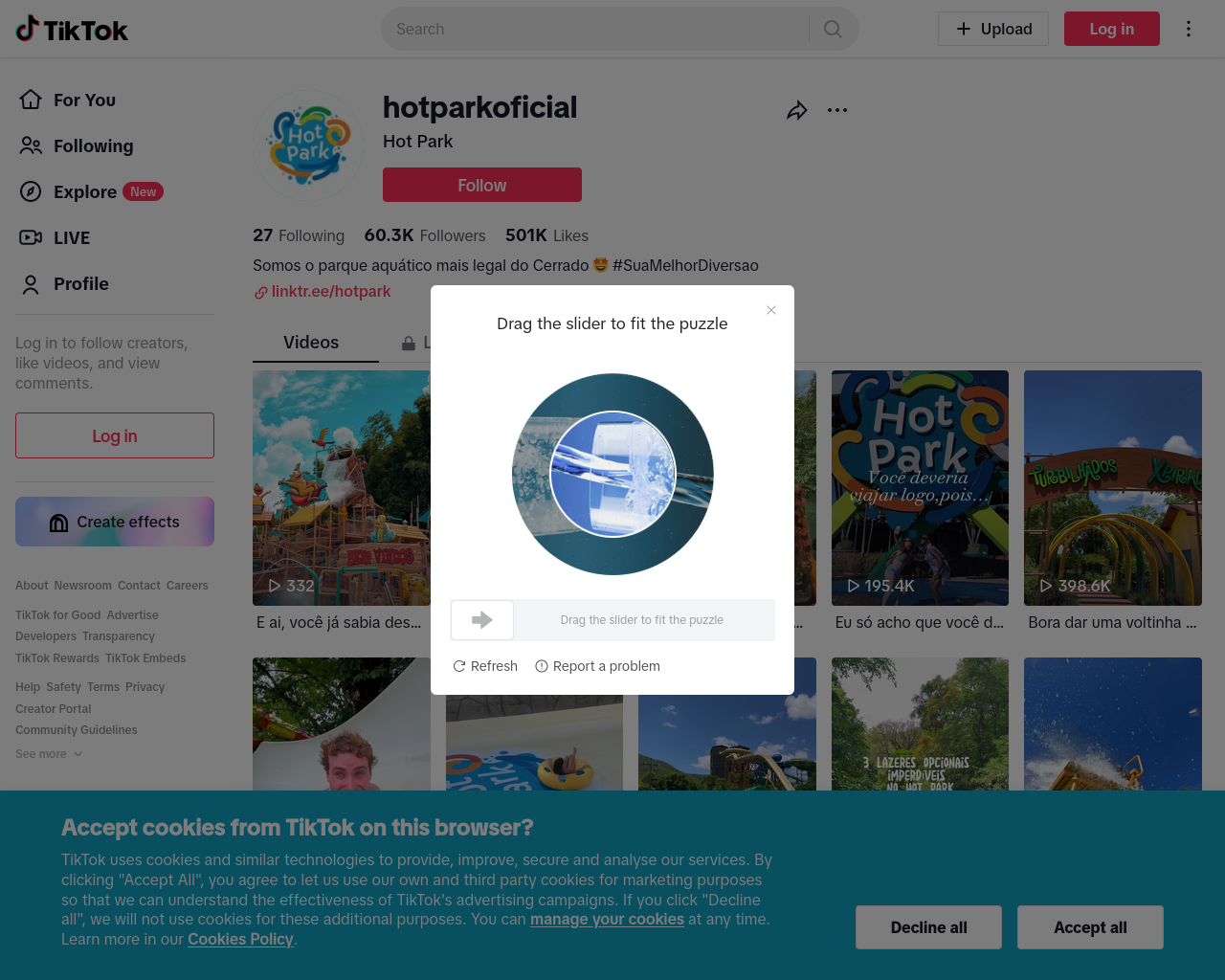Open the Developers link
The width and height of the screenshot is (1225, 980).
(46, 636)
